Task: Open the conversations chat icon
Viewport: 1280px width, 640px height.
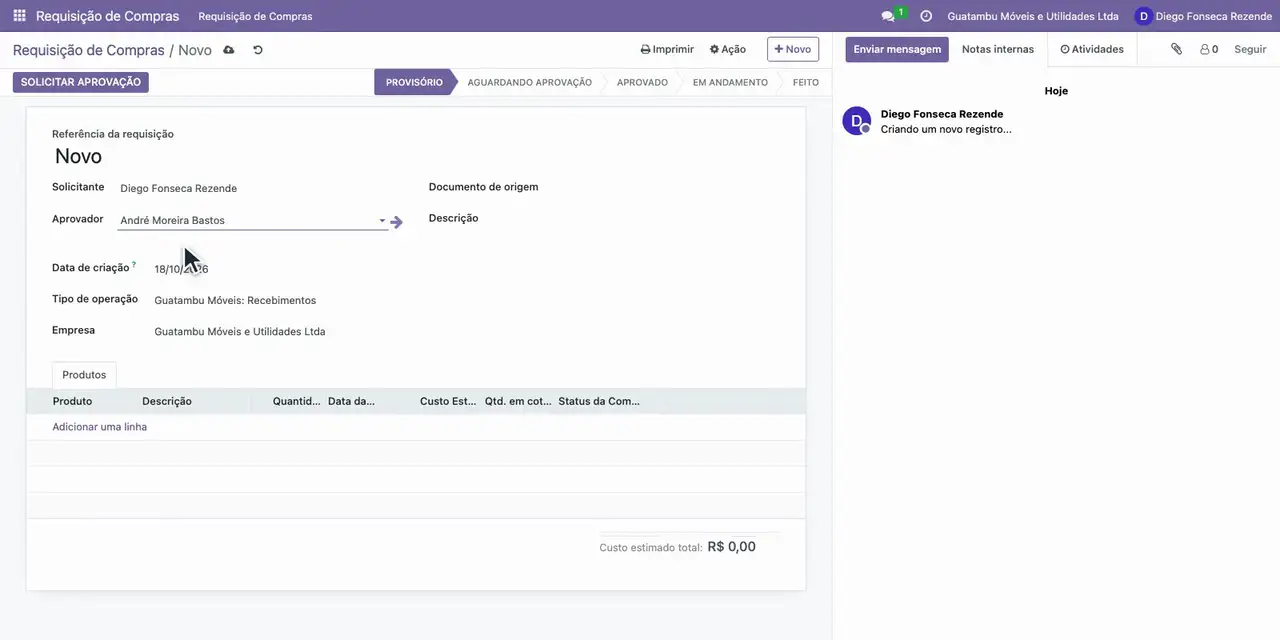Action: tap(888, 16)
